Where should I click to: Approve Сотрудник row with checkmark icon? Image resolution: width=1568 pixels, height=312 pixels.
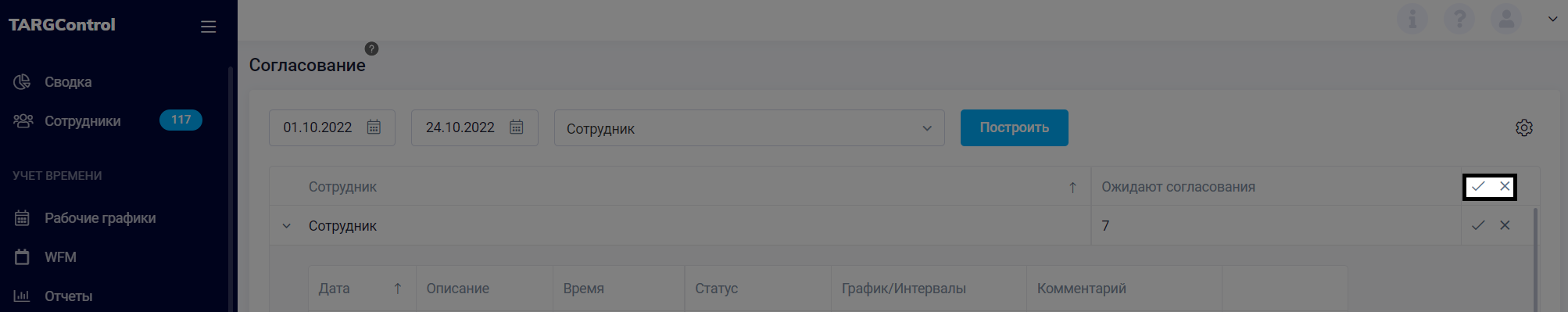pos(1478,225)
